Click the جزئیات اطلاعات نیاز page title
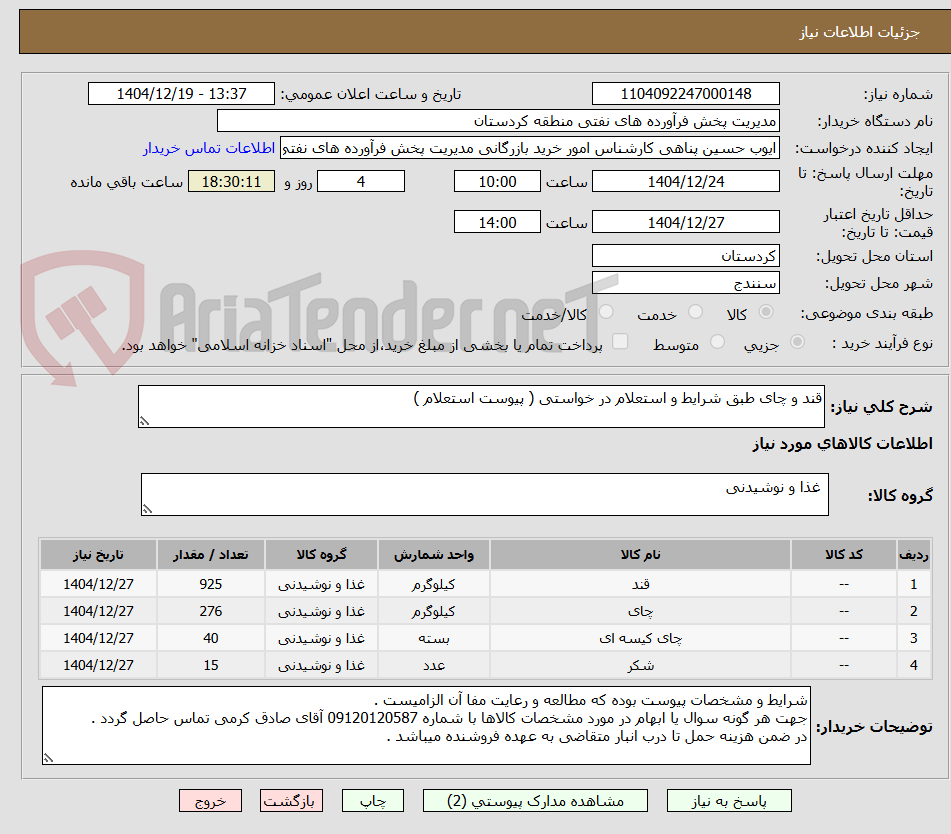The width and height of the screenshot is (951, 834). click(859, 32)
